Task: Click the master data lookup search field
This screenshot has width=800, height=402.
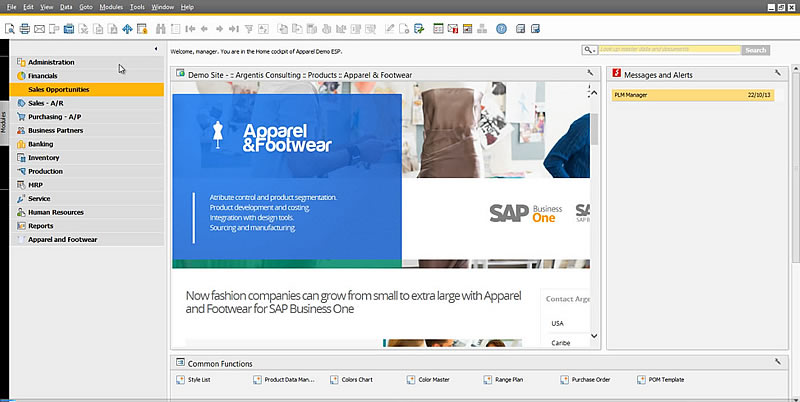Action: (x=668, y=50)
